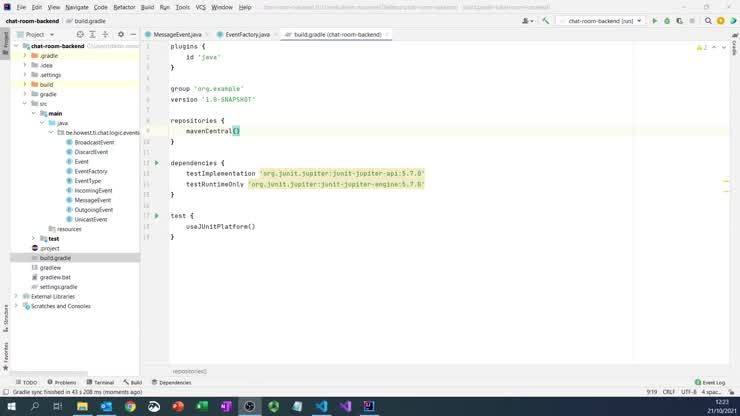
Task: Open the Event Log
Action: 710,382
